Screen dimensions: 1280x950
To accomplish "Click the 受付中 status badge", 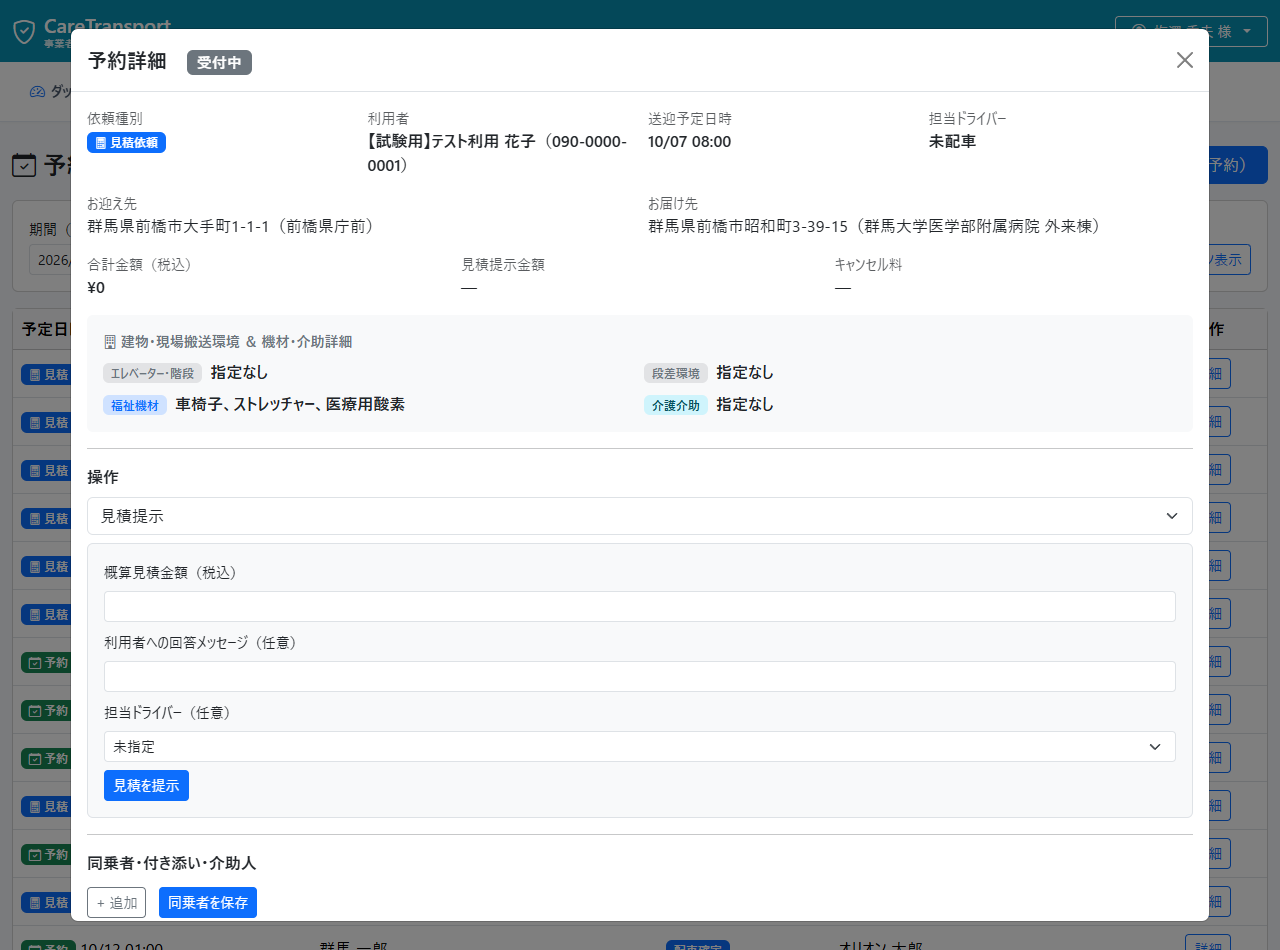I will [x=219, y=62].
